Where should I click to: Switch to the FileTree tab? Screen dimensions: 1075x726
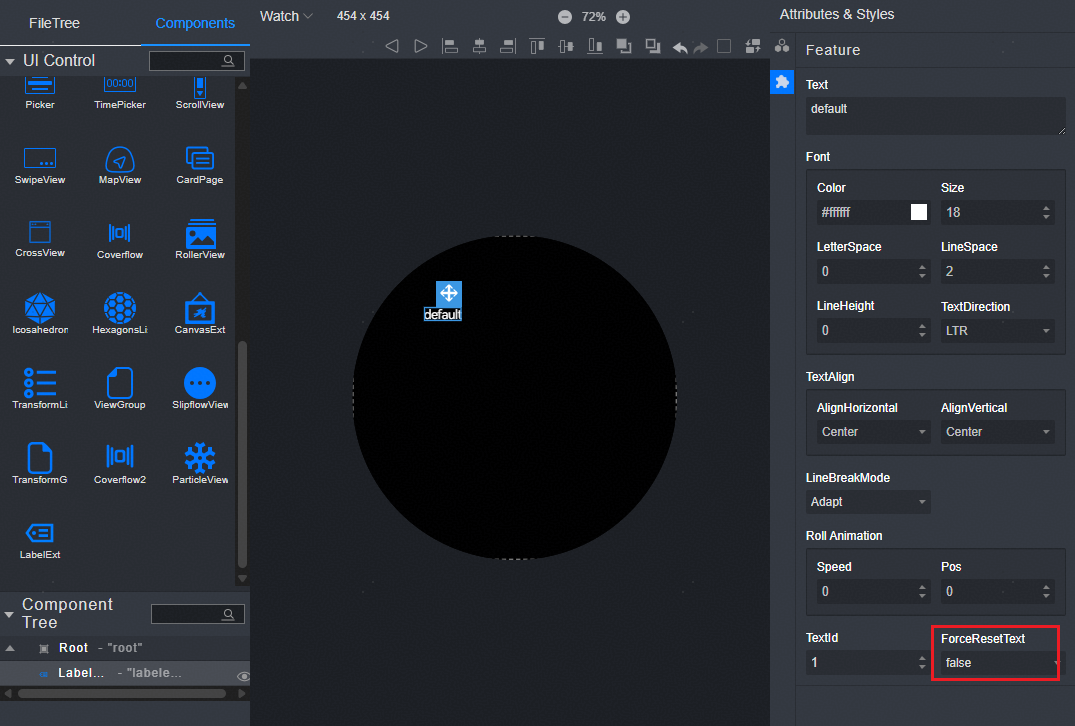[54, 23]
